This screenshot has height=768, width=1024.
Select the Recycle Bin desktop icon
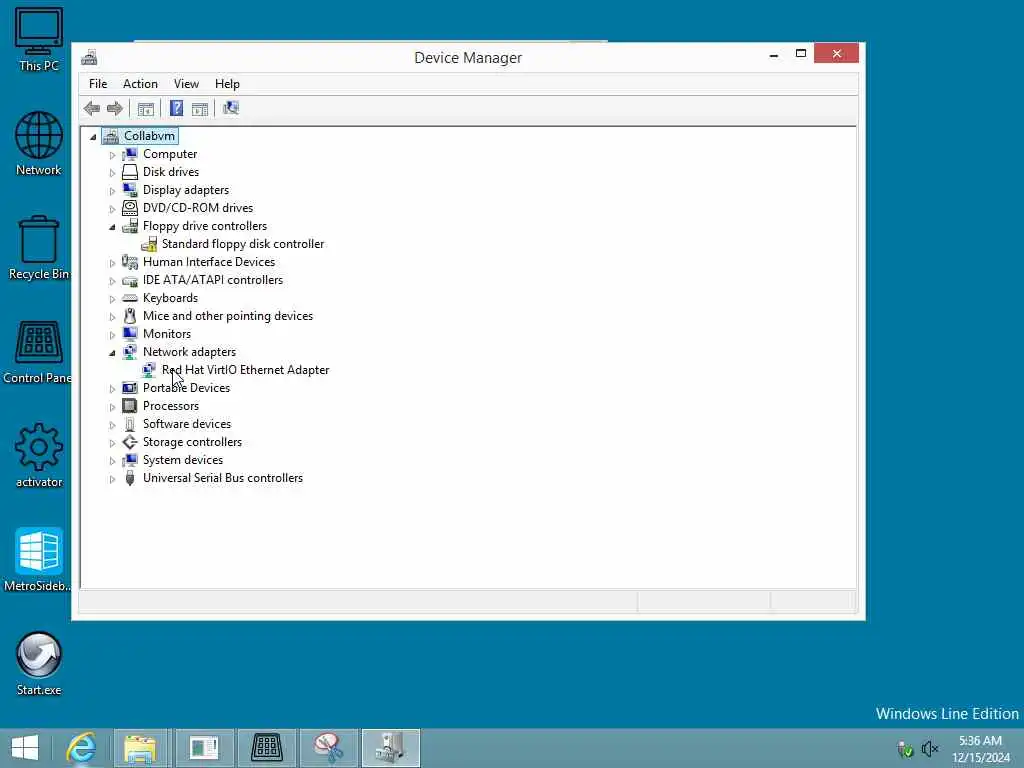coord(39,248)
